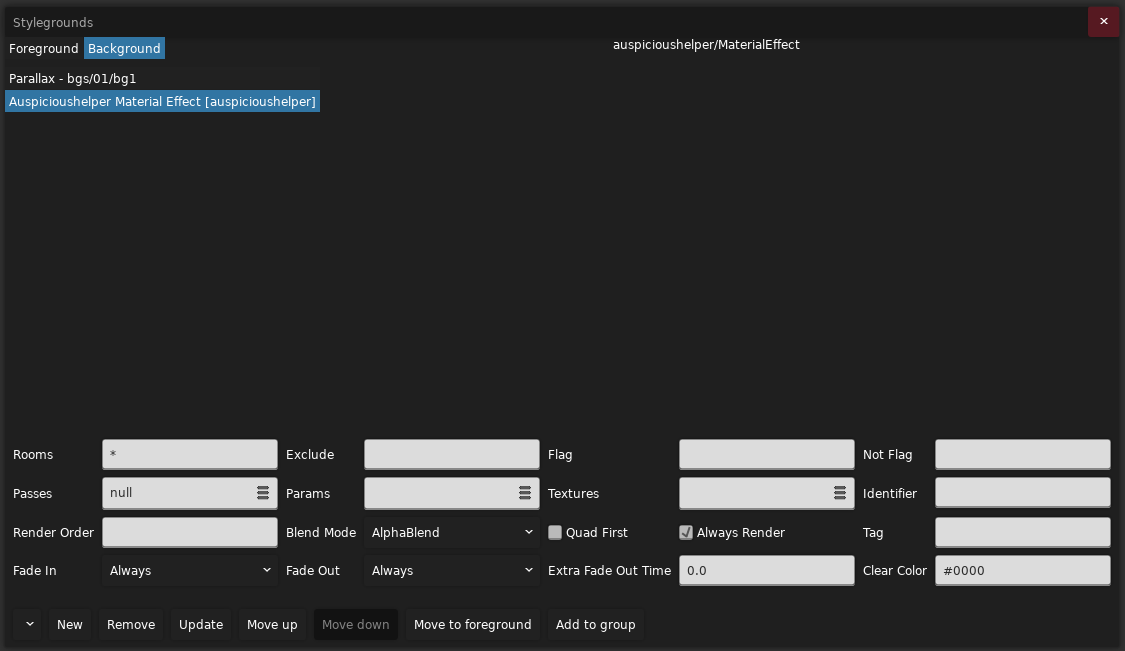Focus the Identifier input field
The height and width of the screenshot is (651, 1125).
[x=1022, y=493]
